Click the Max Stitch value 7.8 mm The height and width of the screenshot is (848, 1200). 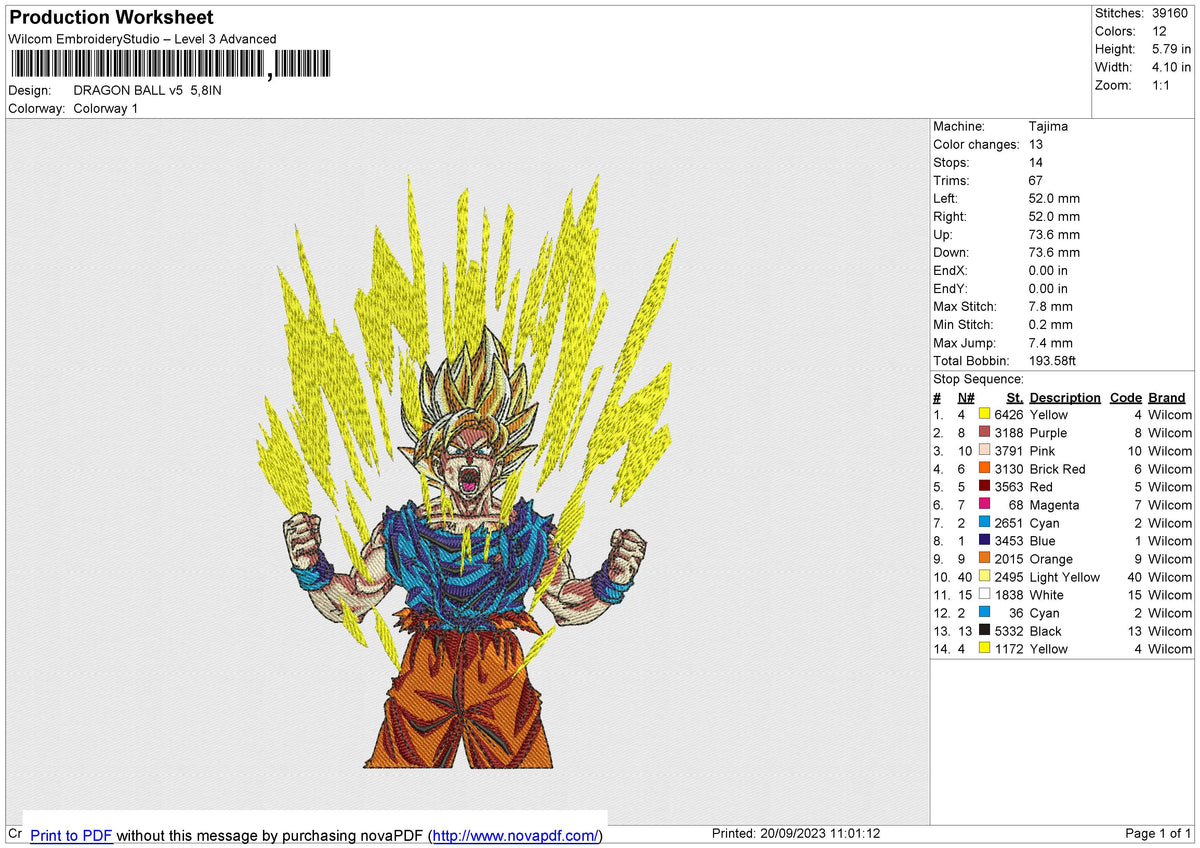(x=1050, y=307)
